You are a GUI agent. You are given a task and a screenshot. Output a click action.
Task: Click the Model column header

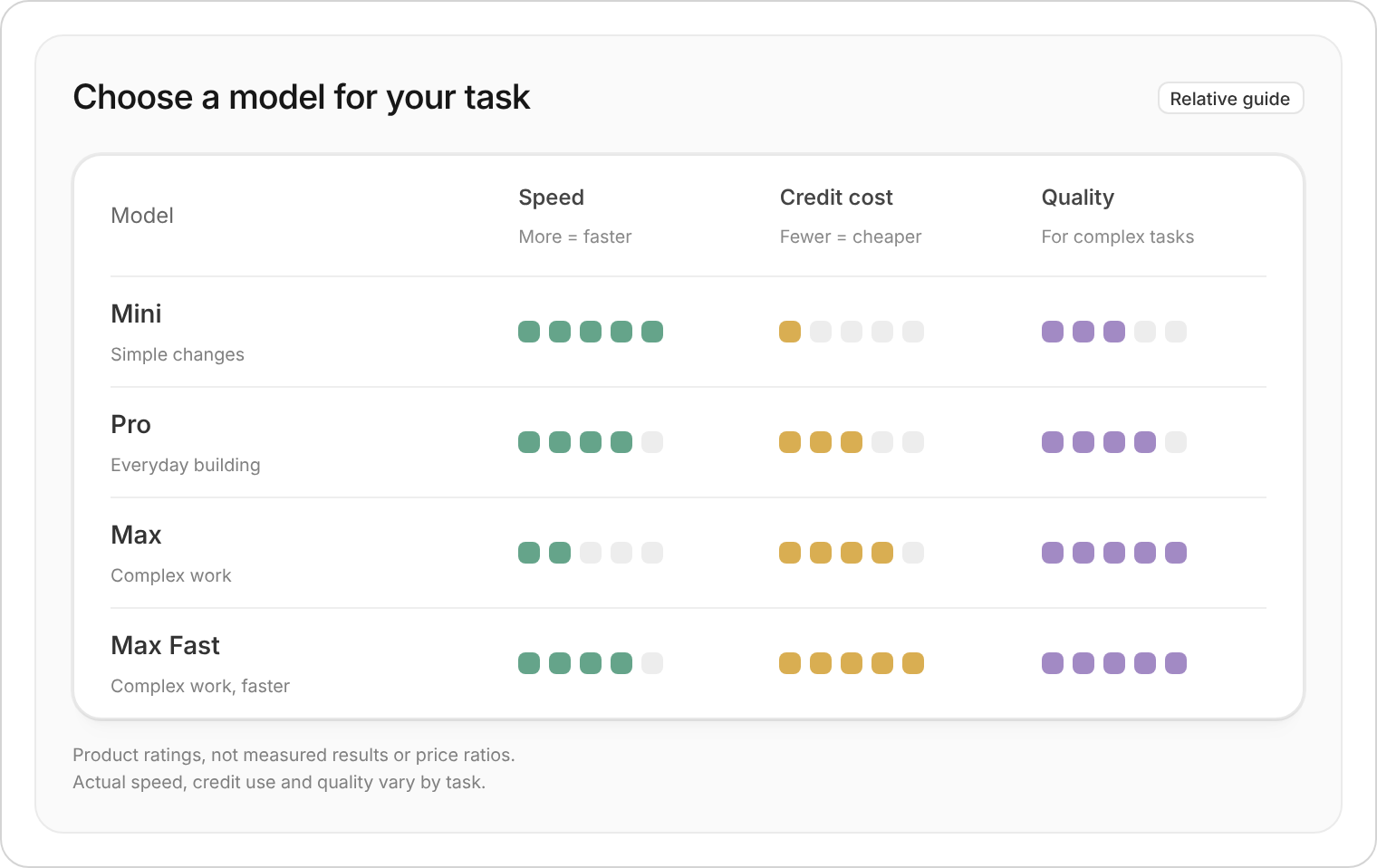coord(142,216)
